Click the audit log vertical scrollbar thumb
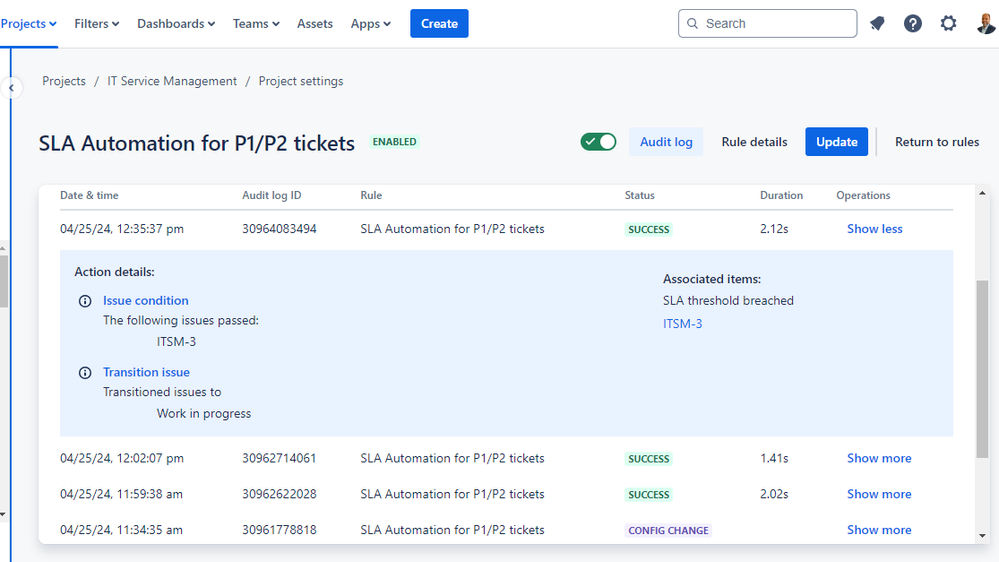This screenshot has height=562, width=999. pos(981,365)
